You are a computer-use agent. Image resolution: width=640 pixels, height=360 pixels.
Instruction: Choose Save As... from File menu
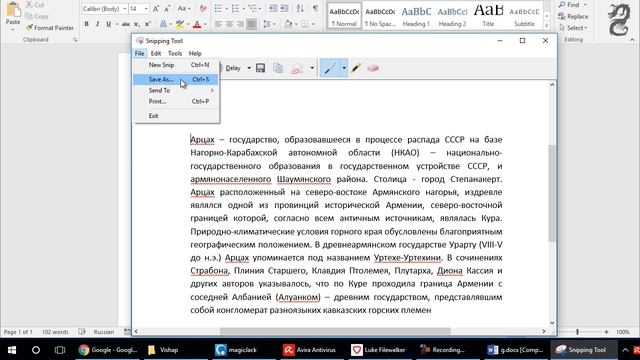coord(176,80)
